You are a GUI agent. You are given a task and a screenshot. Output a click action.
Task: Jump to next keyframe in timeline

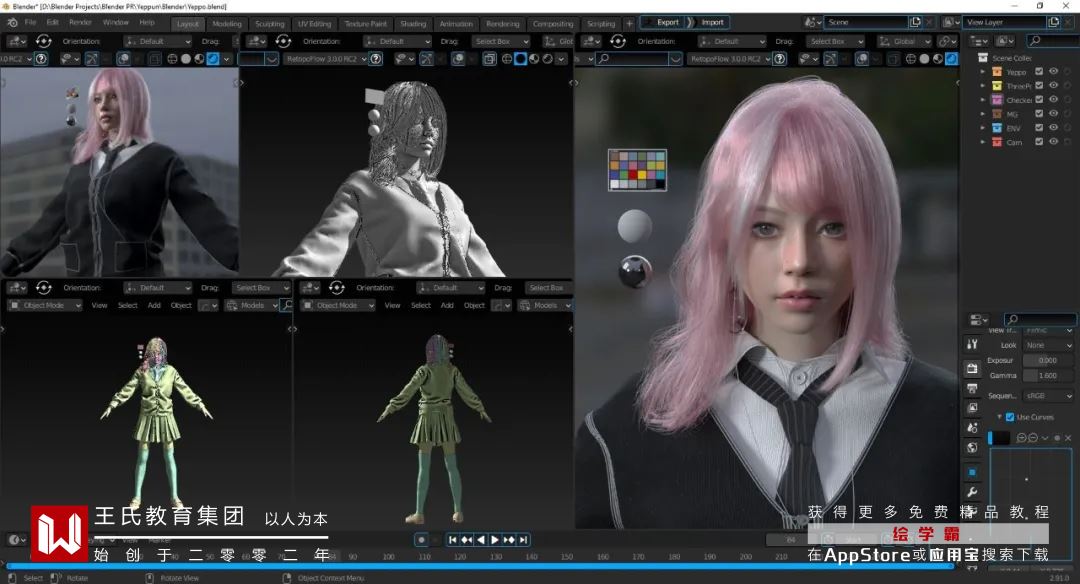pos(509,540)
